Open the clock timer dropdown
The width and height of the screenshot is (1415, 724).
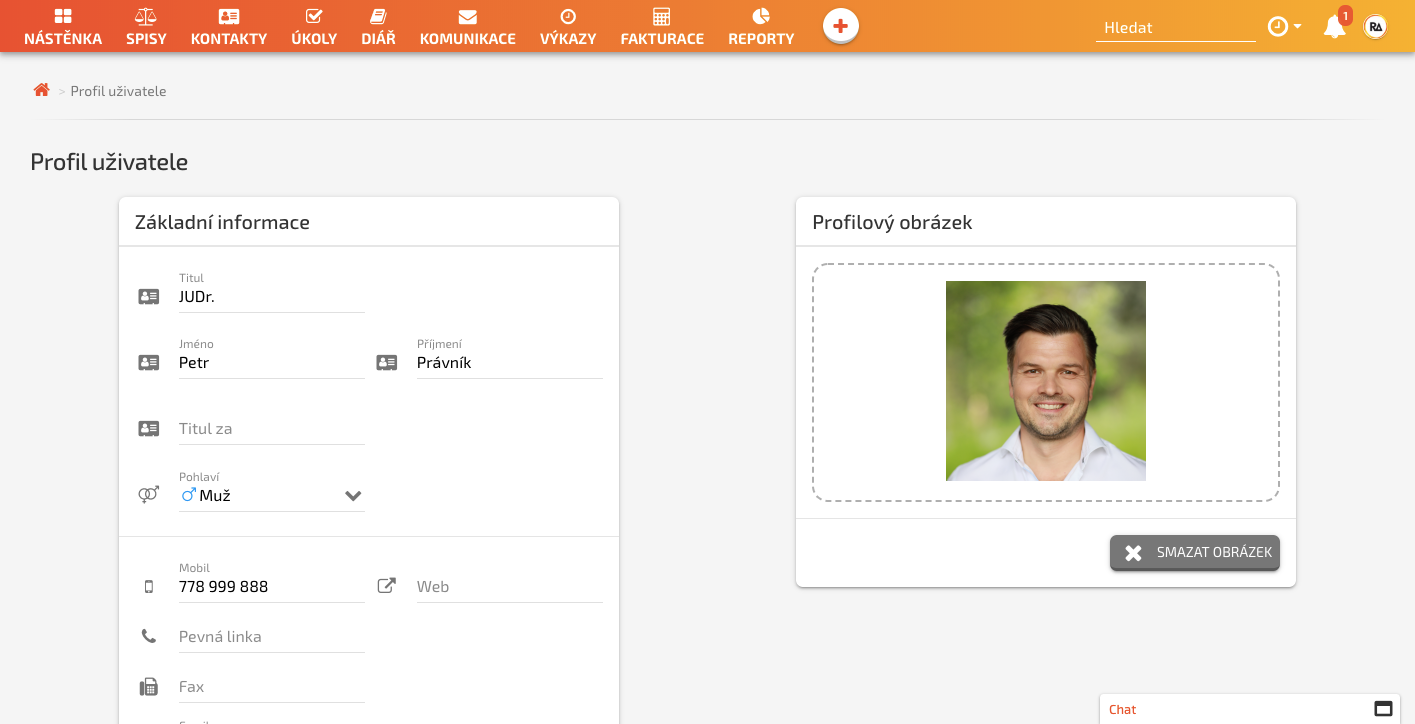coord(1284,27)
